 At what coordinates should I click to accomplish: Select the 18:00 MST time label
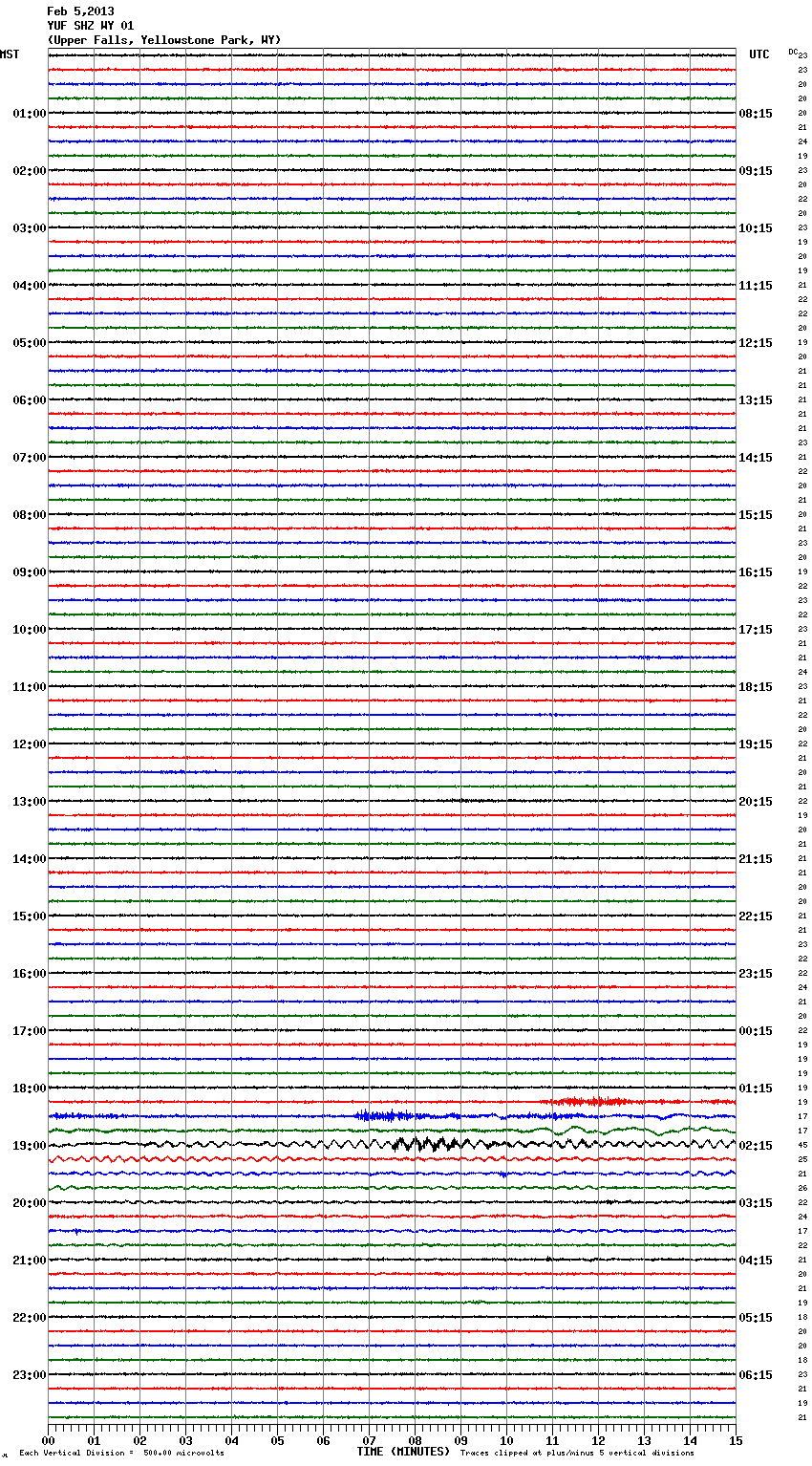pyautogui.click(x=30, y=1089)
